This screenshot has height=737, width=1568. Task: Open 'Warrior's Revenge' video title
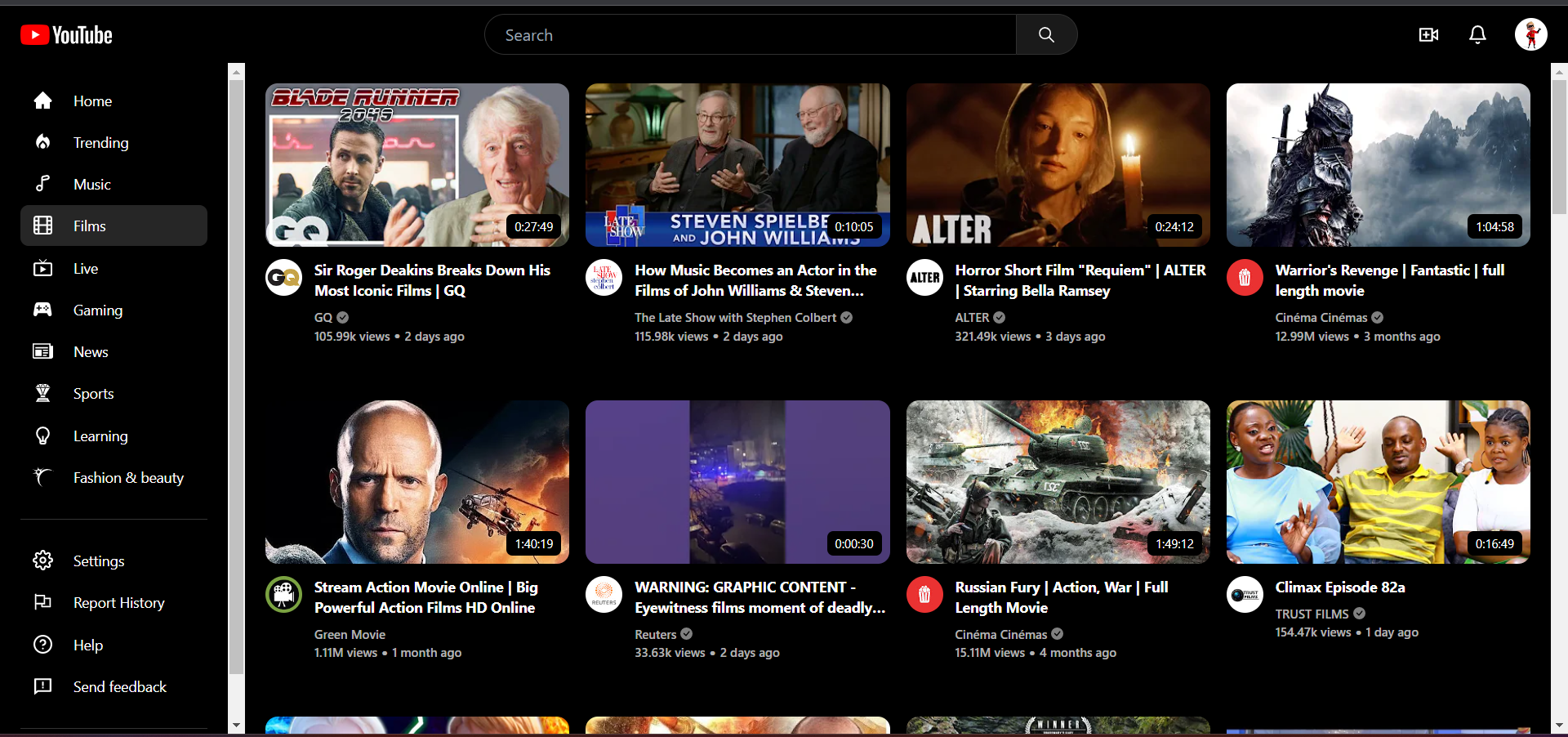point(1390,280)
